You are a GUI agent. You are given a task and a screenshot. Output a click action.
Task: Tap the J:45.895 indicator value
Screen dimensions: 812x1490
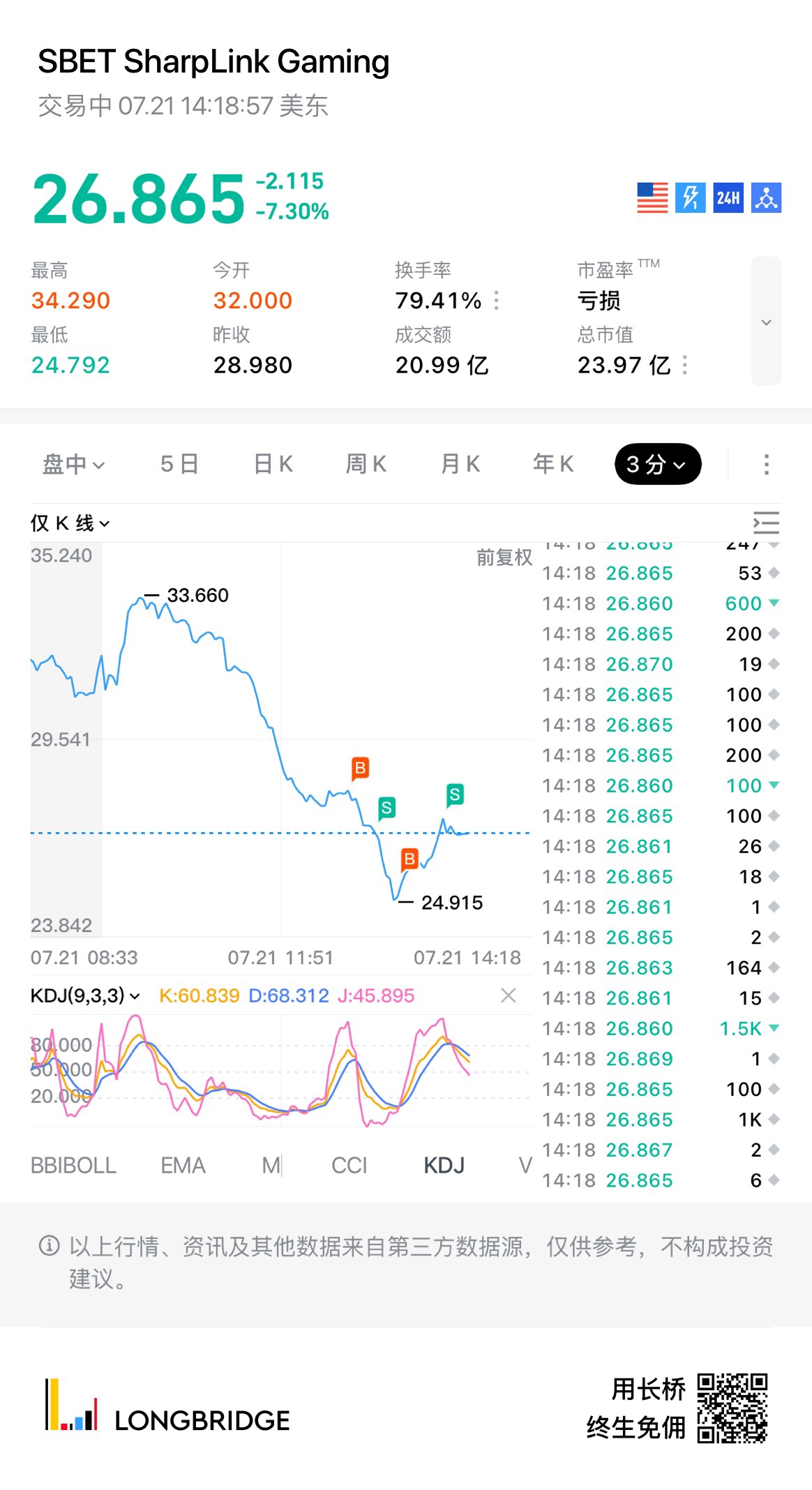click(376, 995)
